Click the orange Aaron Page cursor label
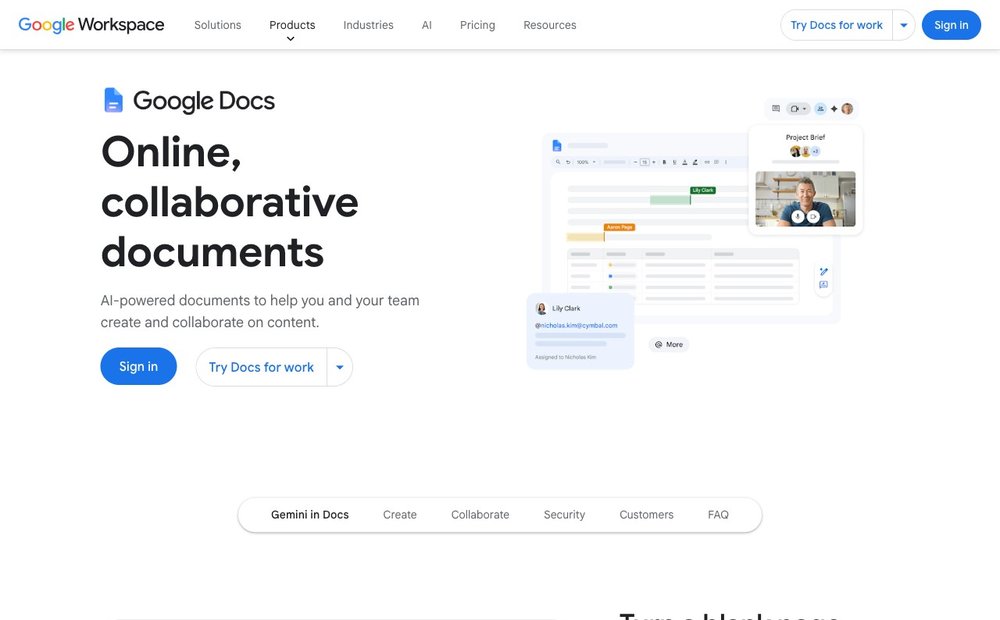Viewport: 1000px width, 620px height. pyautogui.click(x=619, y=227)
